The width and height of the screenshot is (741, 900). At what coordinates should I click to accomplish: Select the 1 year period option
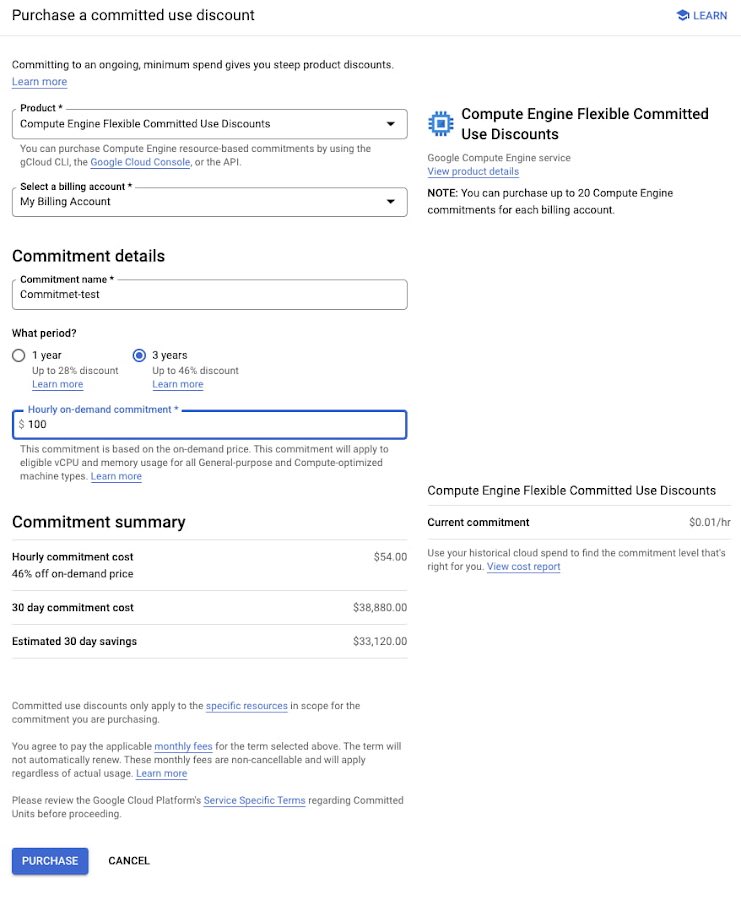19,355
